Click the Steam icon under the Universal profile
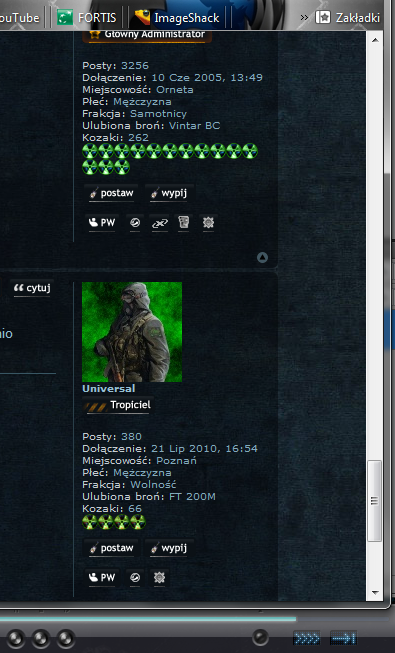Screen dimensions: 395x653 pos(135,578)
